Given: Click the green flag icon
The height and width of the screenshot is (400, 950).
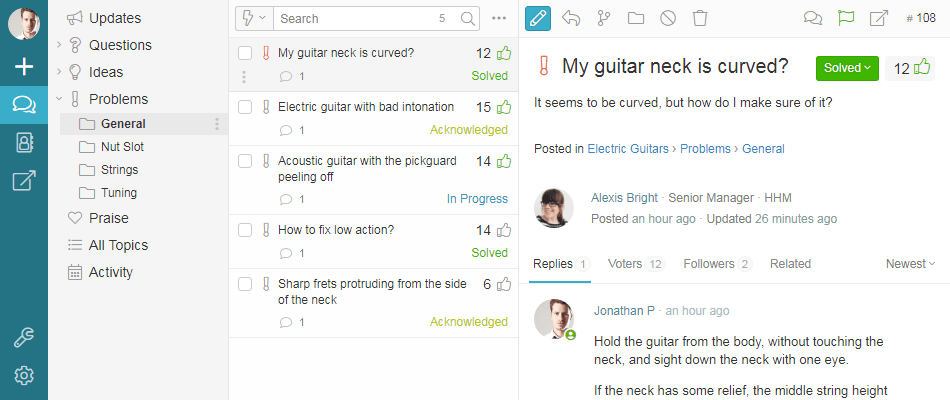Looking at the screenshot, I should coord(846,18).
